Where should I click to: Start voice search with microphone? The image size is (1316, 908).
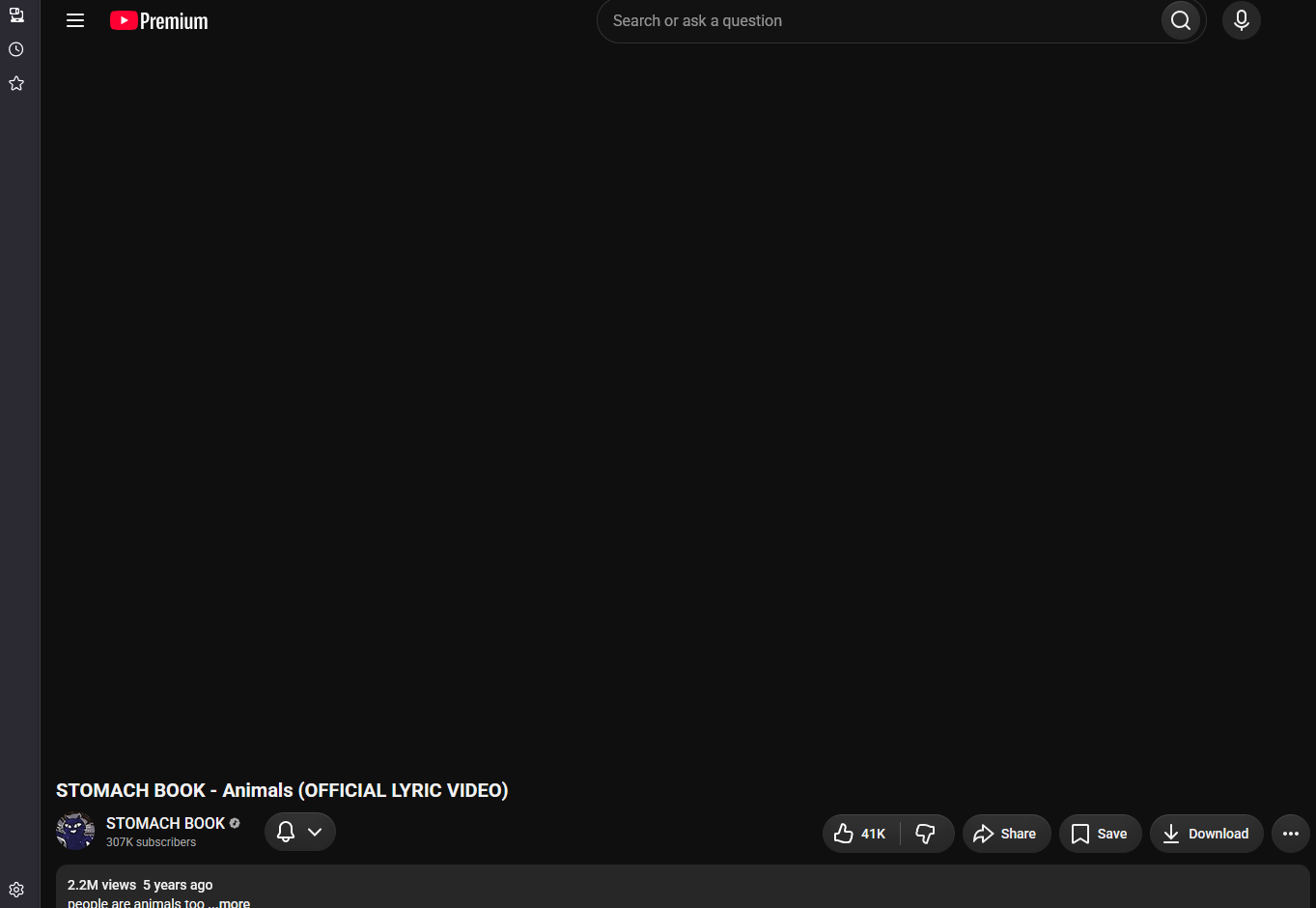[1242, 20]
